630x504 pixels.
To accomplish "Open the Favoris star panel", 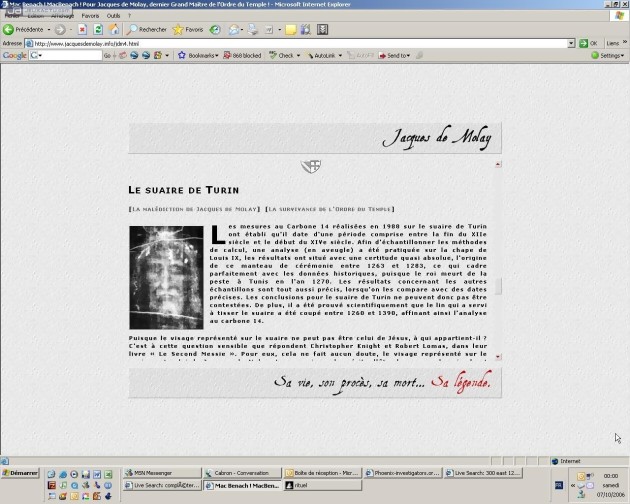I will pos(188,30).
